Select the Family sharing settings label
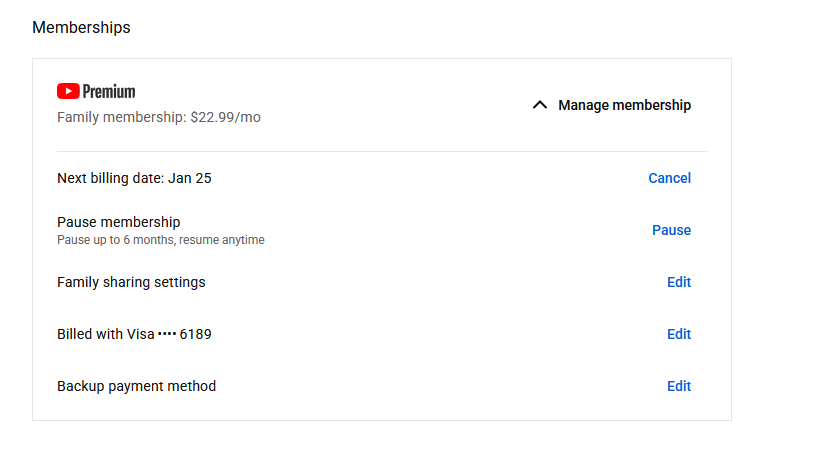This screenshot has height=449, width=827. coord(131,282)
